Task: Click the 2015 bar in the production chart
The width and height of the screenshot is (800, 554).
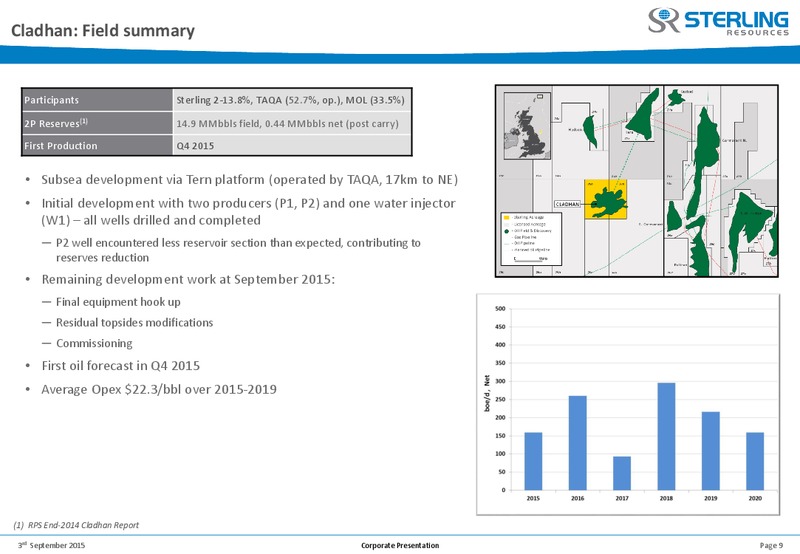Action: coord(533,461)
